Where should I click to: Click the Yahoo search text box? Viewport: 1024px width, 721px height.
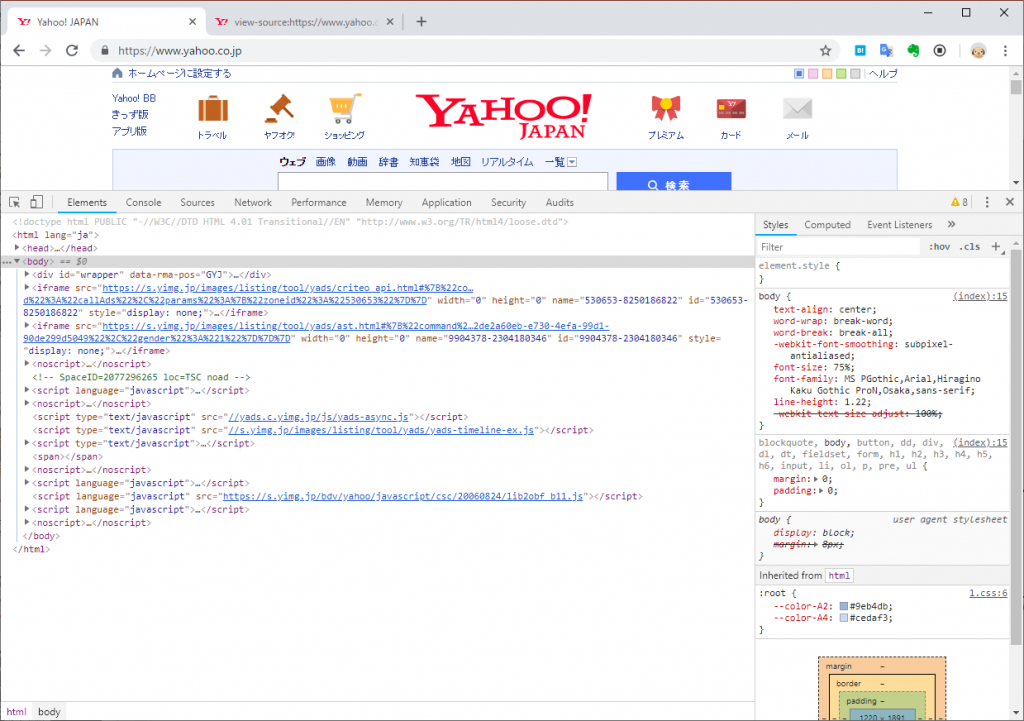coord(443,182)
